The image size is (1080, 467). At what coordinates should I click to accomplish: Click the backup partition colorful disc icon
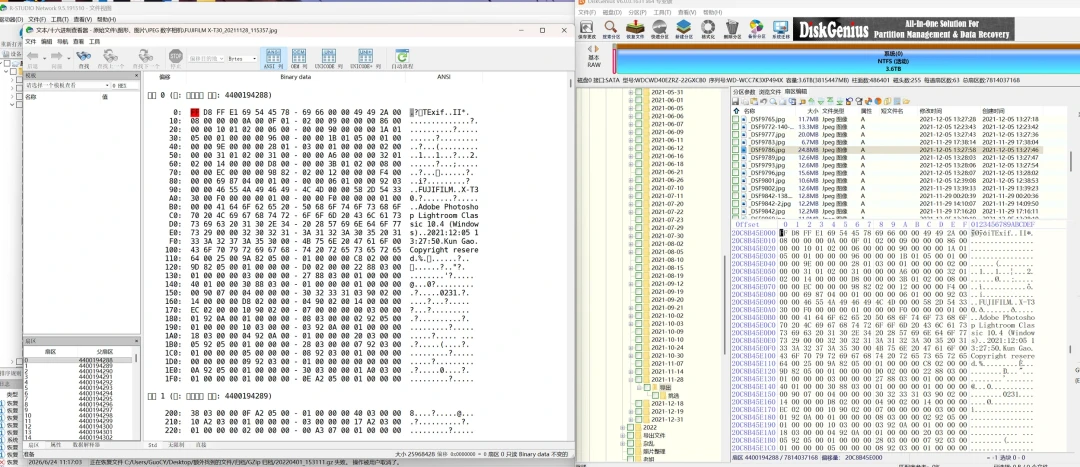point(756,29)
